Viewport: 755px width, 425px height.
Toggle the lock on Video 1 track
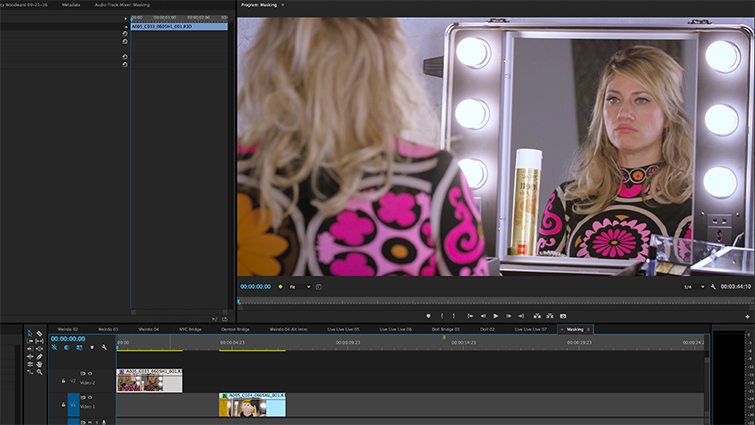pos(63,405)
